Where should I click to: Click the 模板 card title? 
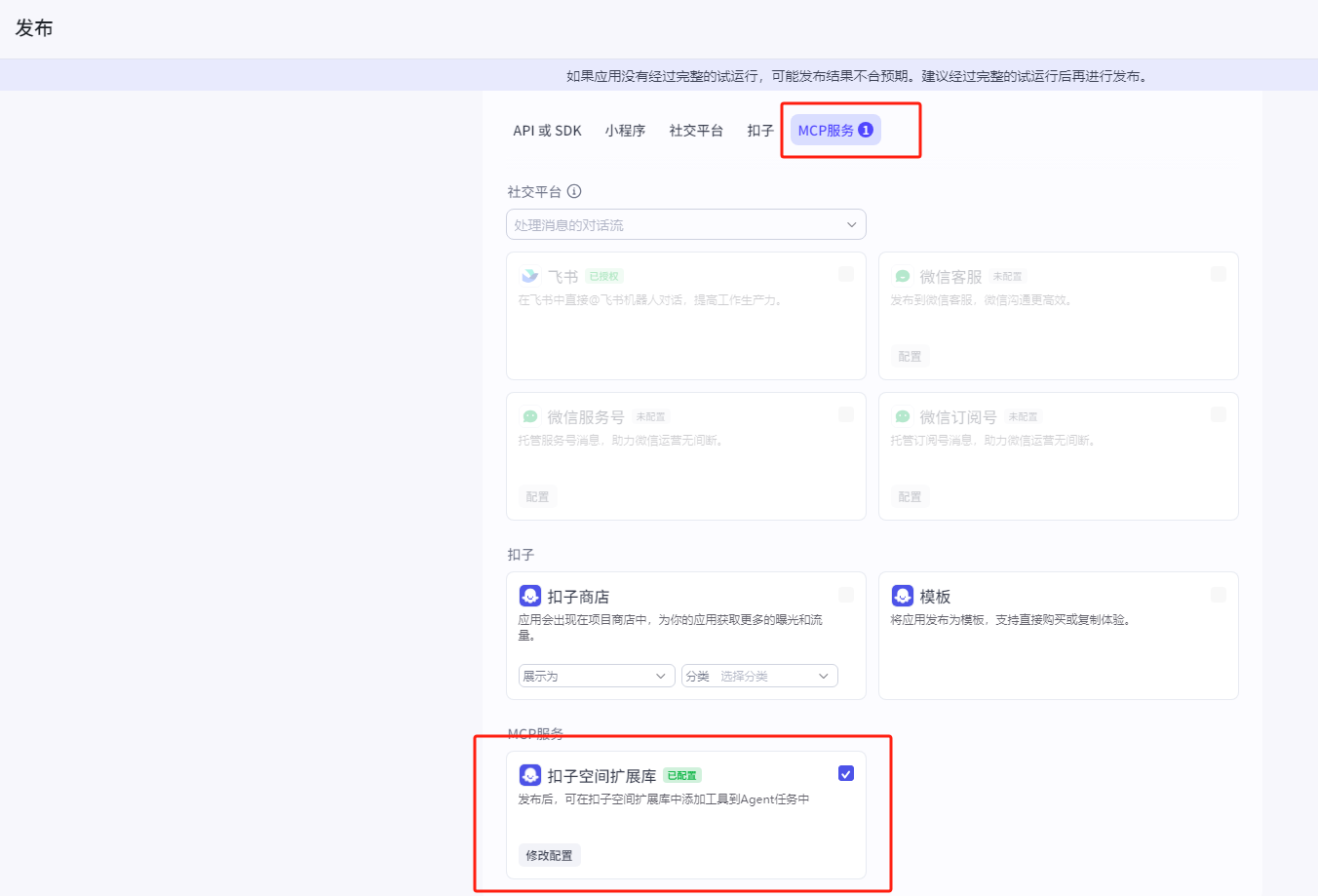coord(935,597)
